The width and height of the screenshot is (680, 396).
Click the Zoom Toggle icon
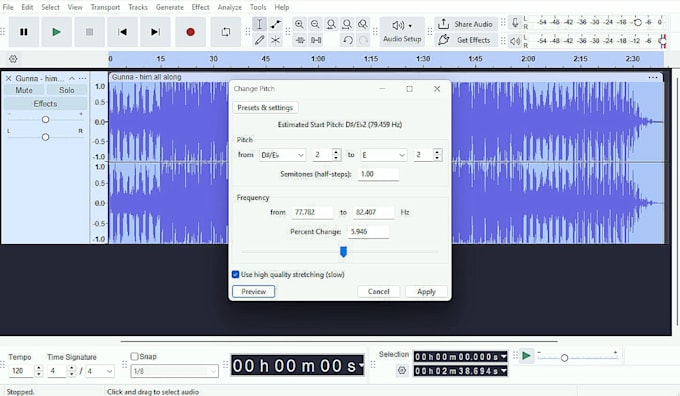(363, 24)
